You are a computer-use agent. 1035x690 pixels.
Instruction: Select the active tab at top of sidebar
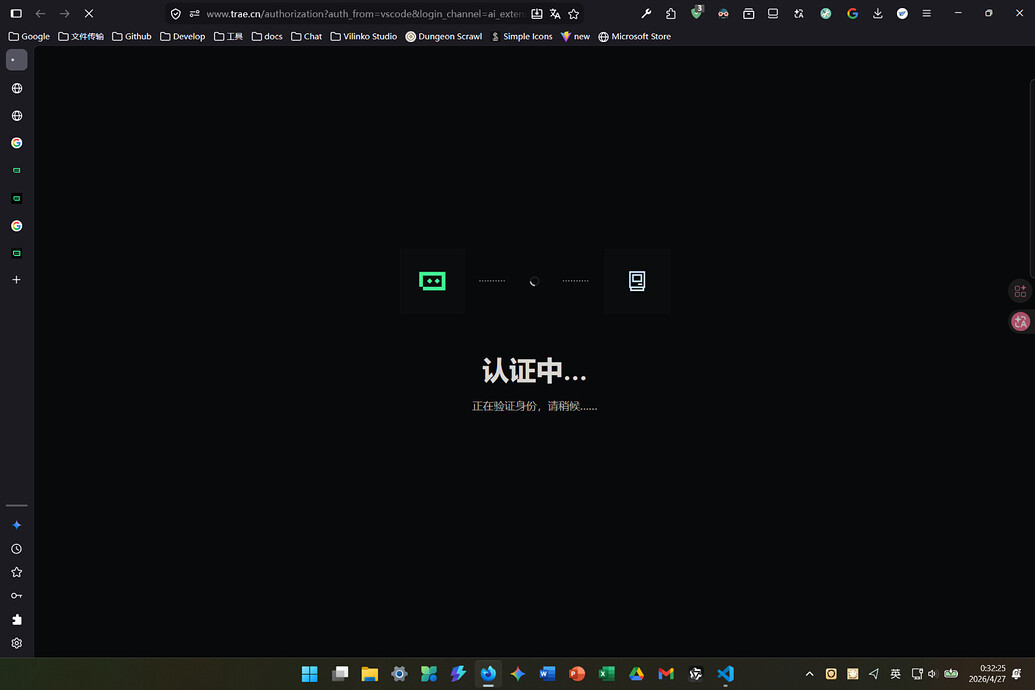coord(17,60)
